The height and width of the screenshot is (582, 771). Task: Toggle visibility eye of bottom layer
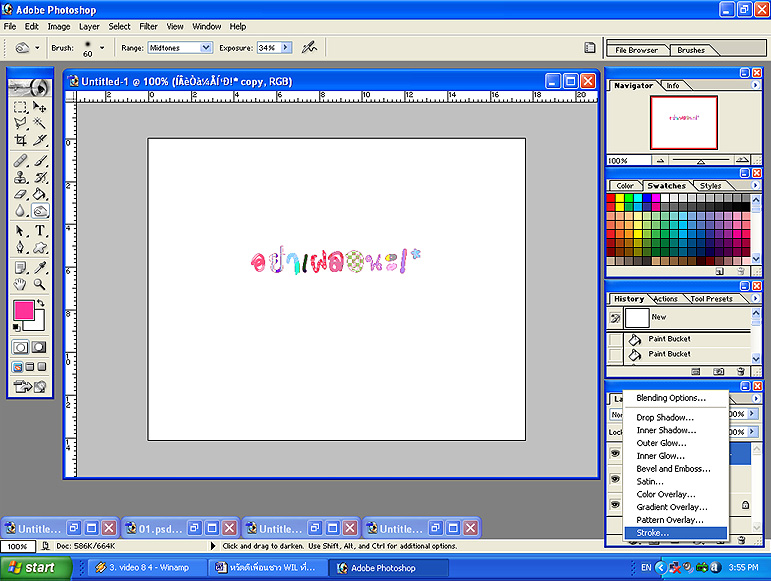(616, 506)
